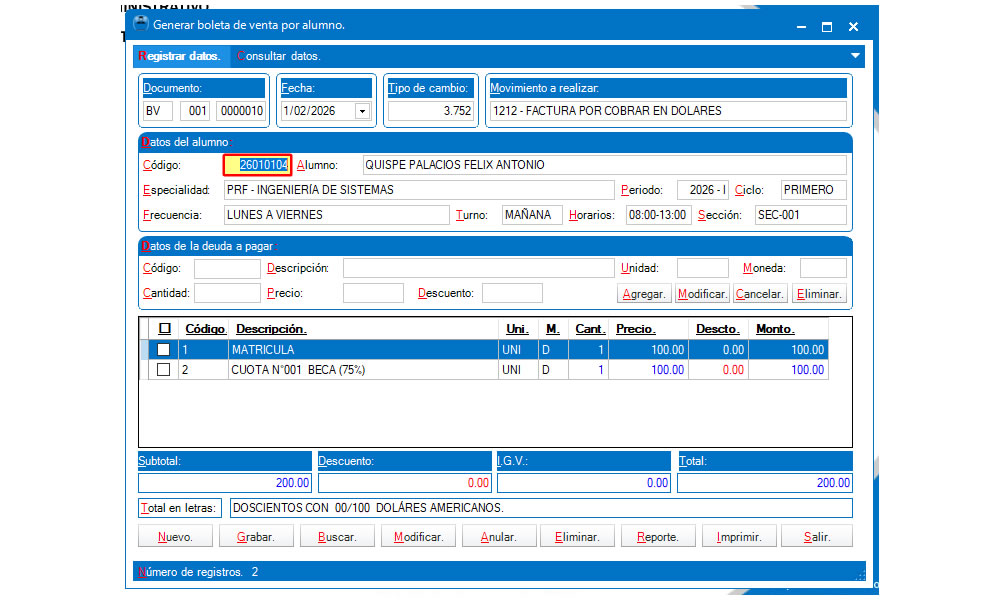Check the CUOTA N°001 BECA row checkbox
Screen dimensions: 1000x600
[x=163, y=369]
